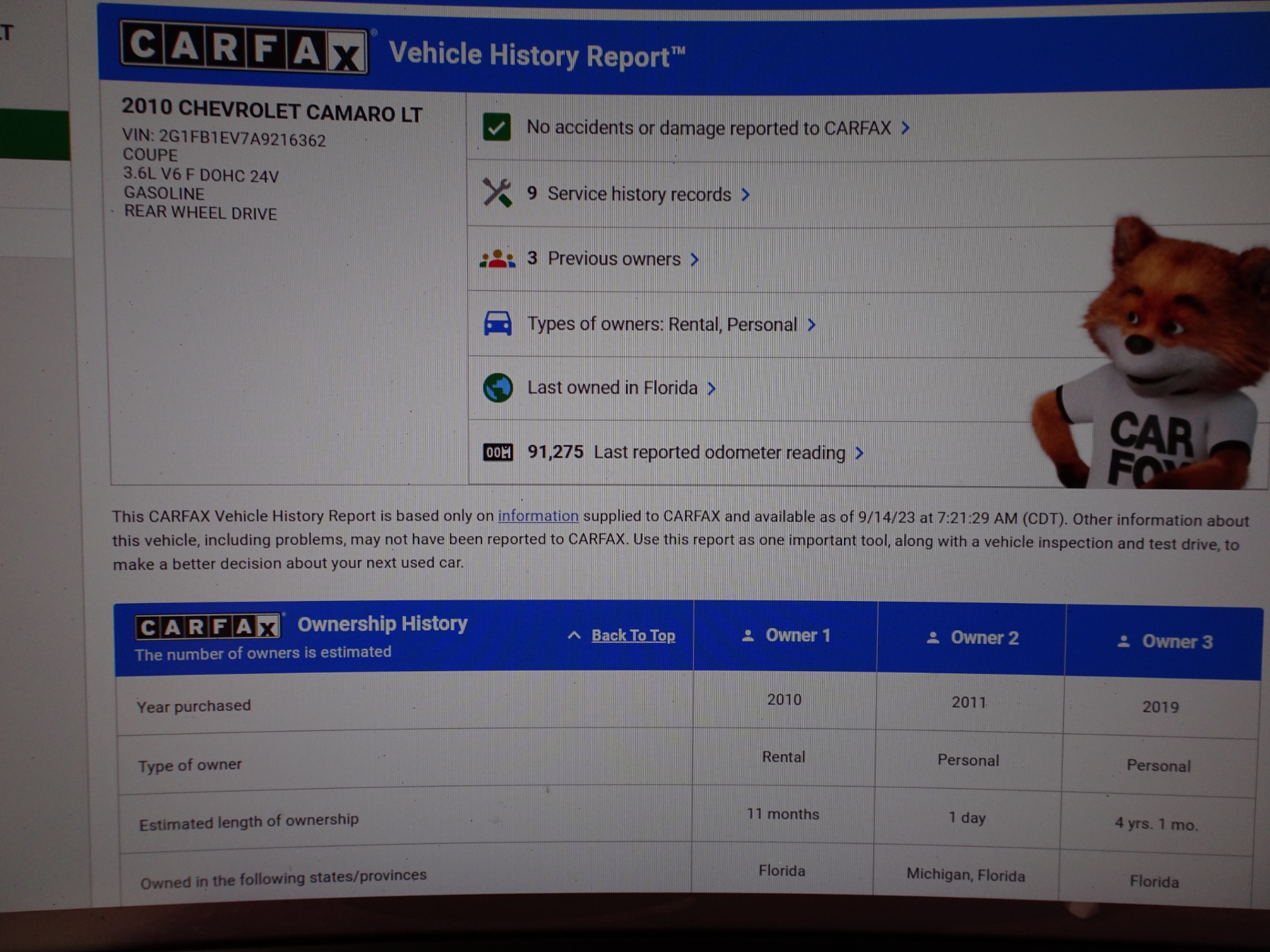1270x952 pixels.
Task: Click the 'information' hyperlink in the disclaimer
Action: [538, 516]
